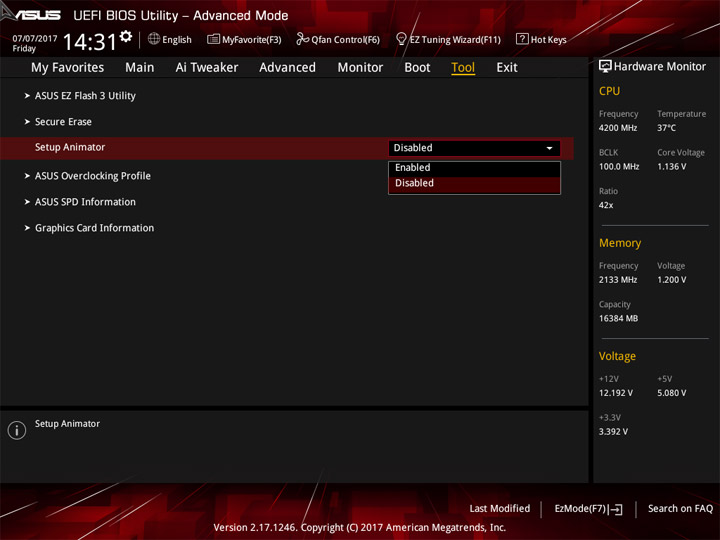Click the 14:31 clock display

[x=90, y=42]
